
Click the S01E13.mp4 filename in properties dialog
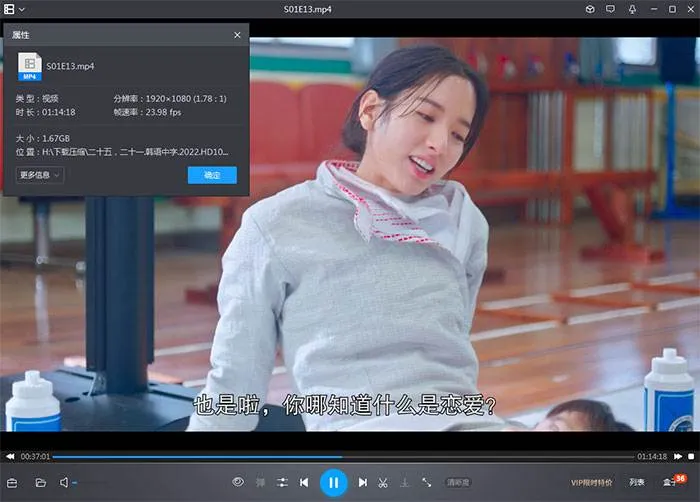click(x=70, y=66)
